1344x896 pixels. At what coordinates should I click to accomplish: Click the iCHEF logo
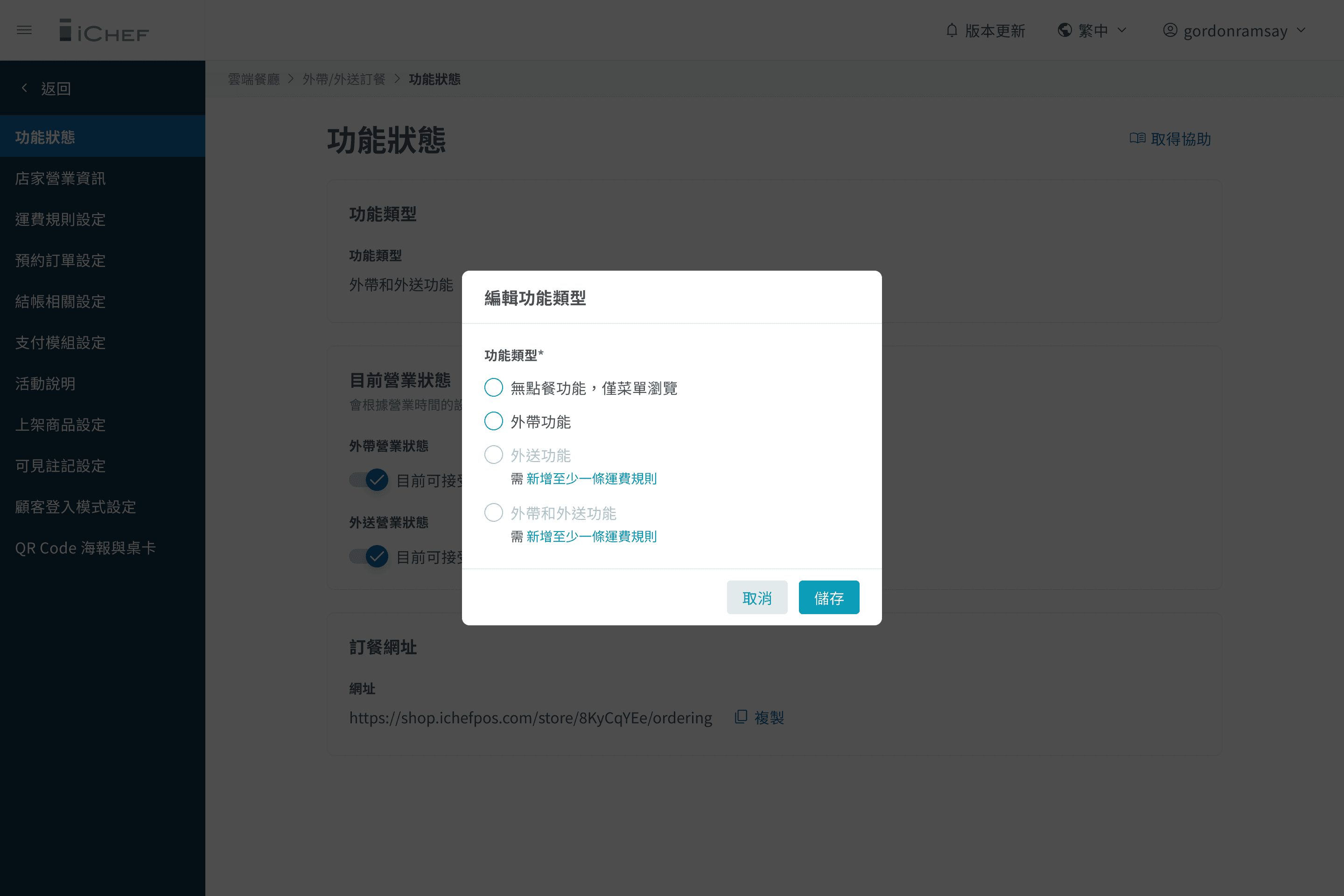click(104, 31)
